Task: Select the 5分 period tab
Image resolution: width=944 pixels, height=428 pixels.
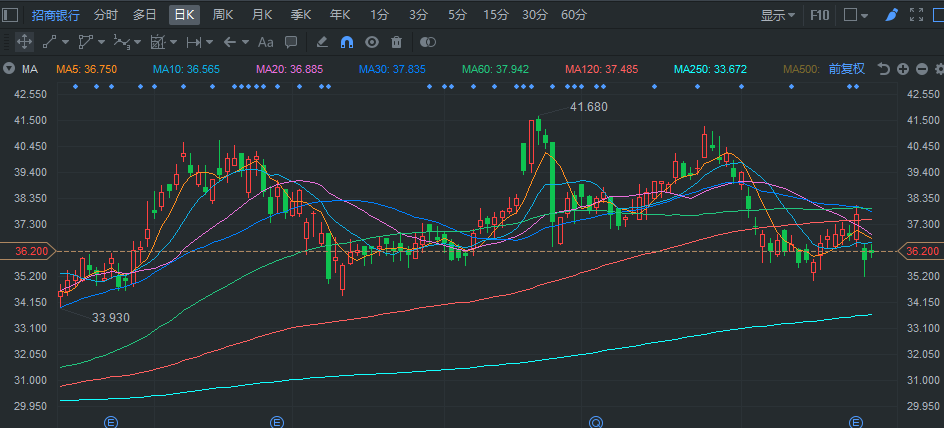Action: tap(457, 15)
